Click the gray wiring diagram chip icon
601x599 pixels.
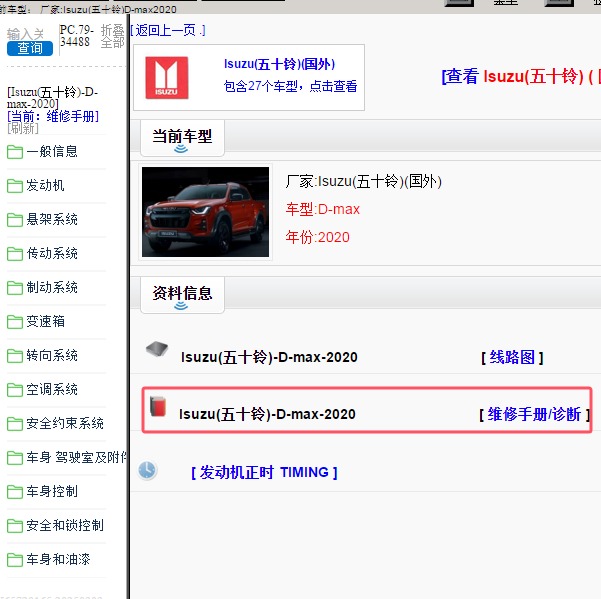(x=157, y=350)
